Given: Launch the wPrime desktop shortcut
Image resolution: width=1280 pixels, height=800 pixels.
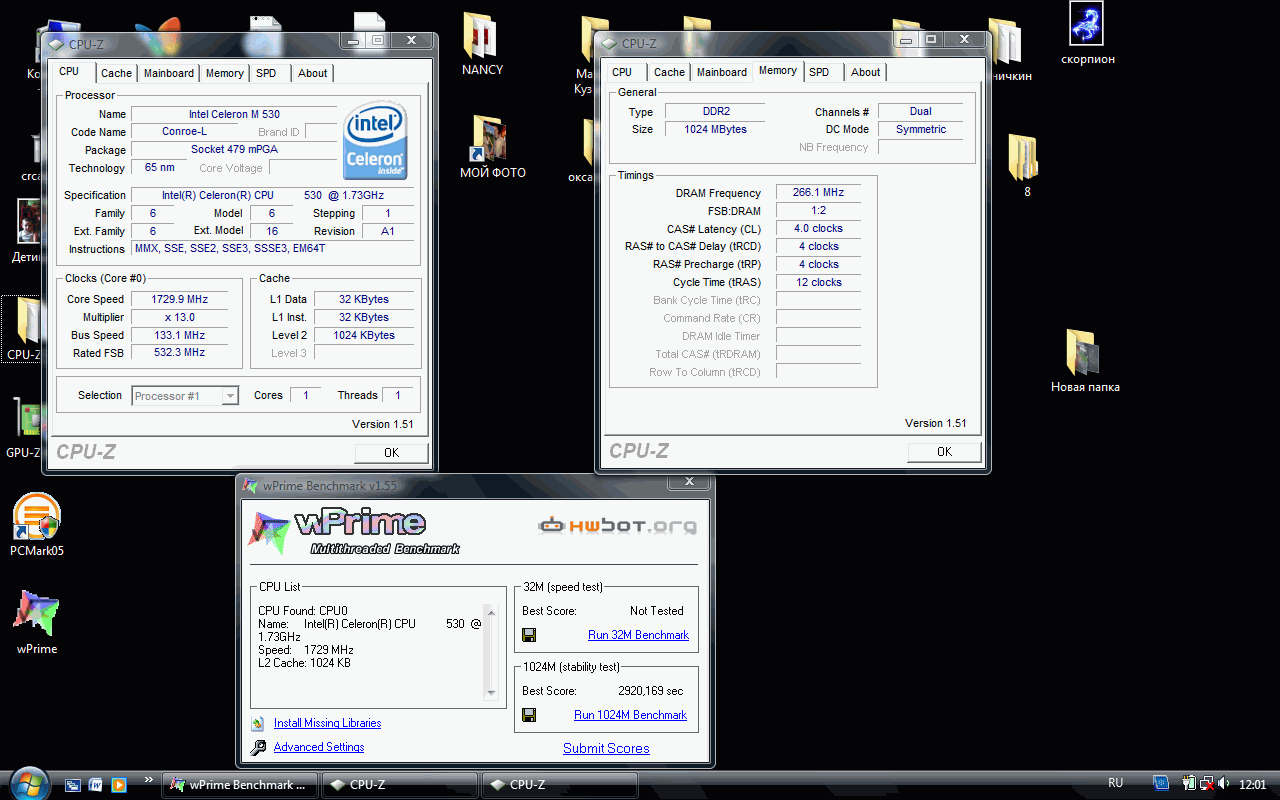Looking at the screenshot, I should tap(37, 622).
